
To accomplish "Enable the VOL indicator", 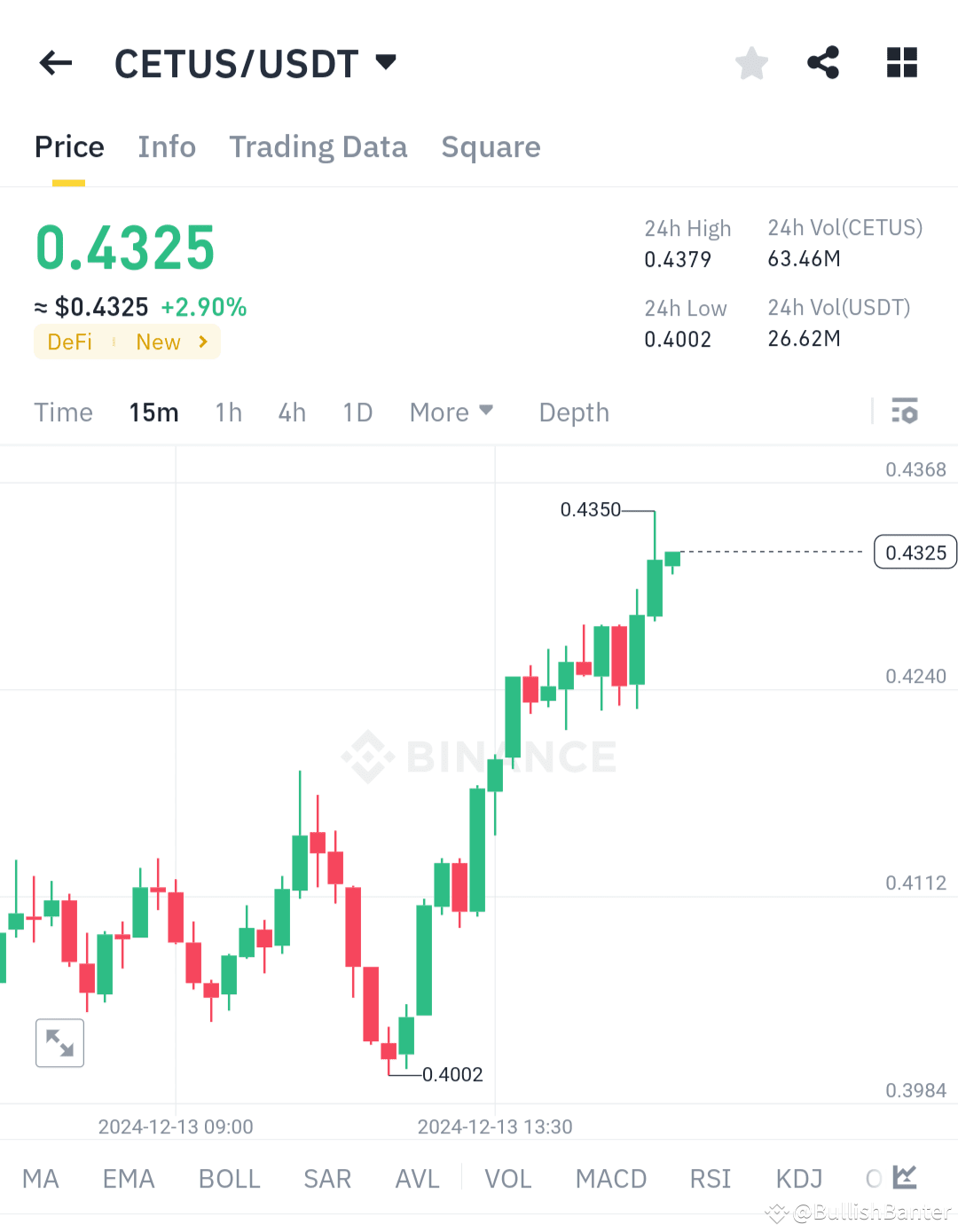I will pyautogui.click(x=507, y=1178).
